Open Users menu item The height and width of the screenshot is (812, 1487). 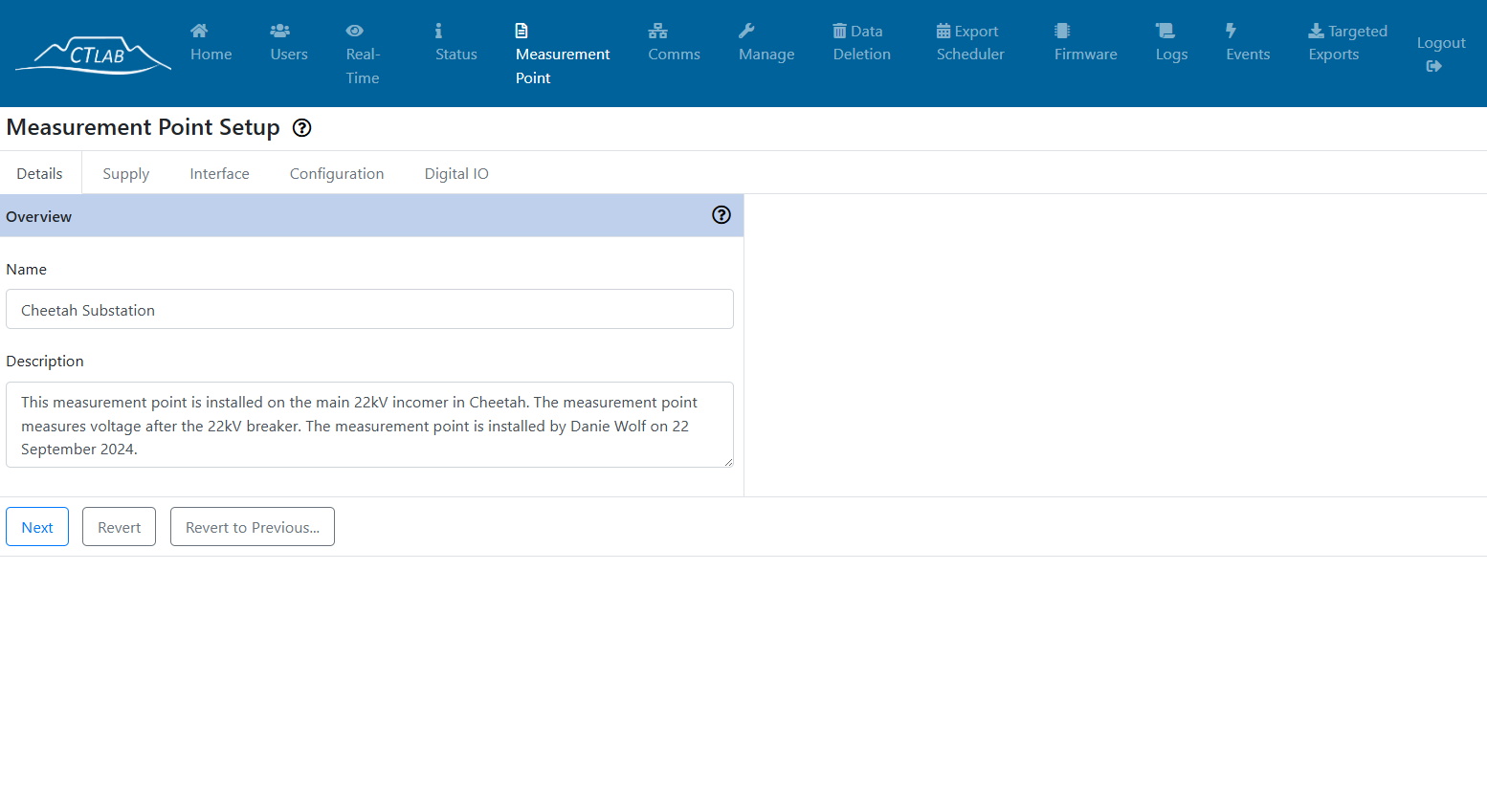pos(289,55)
